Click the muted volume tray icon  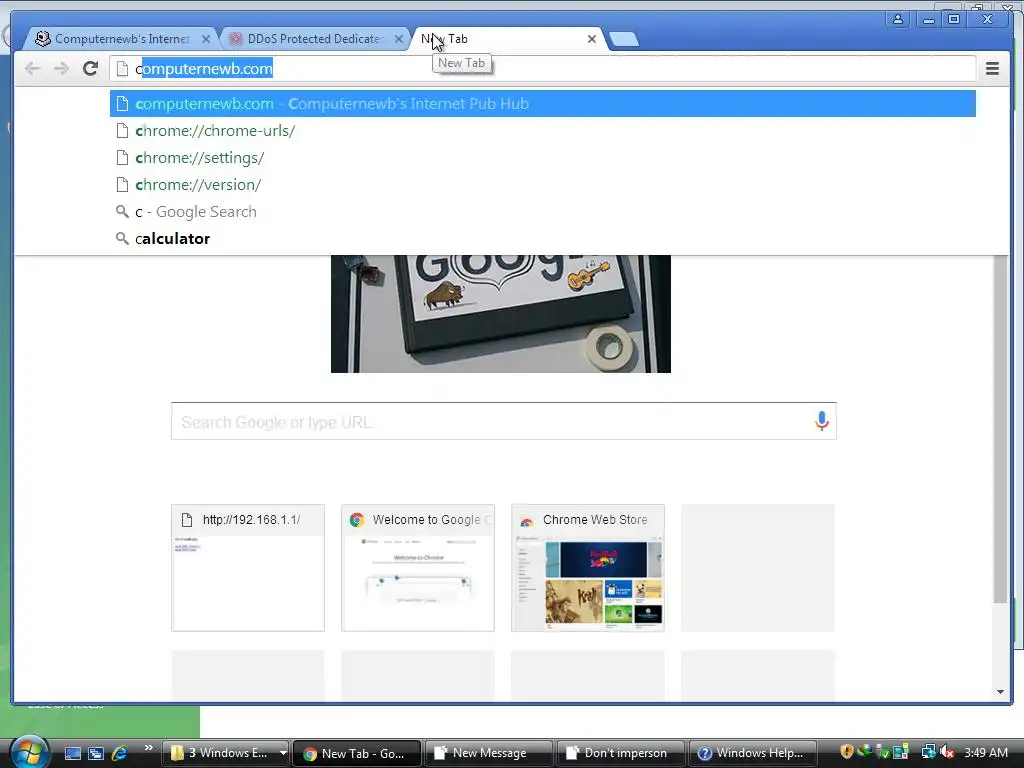(947, 752)
